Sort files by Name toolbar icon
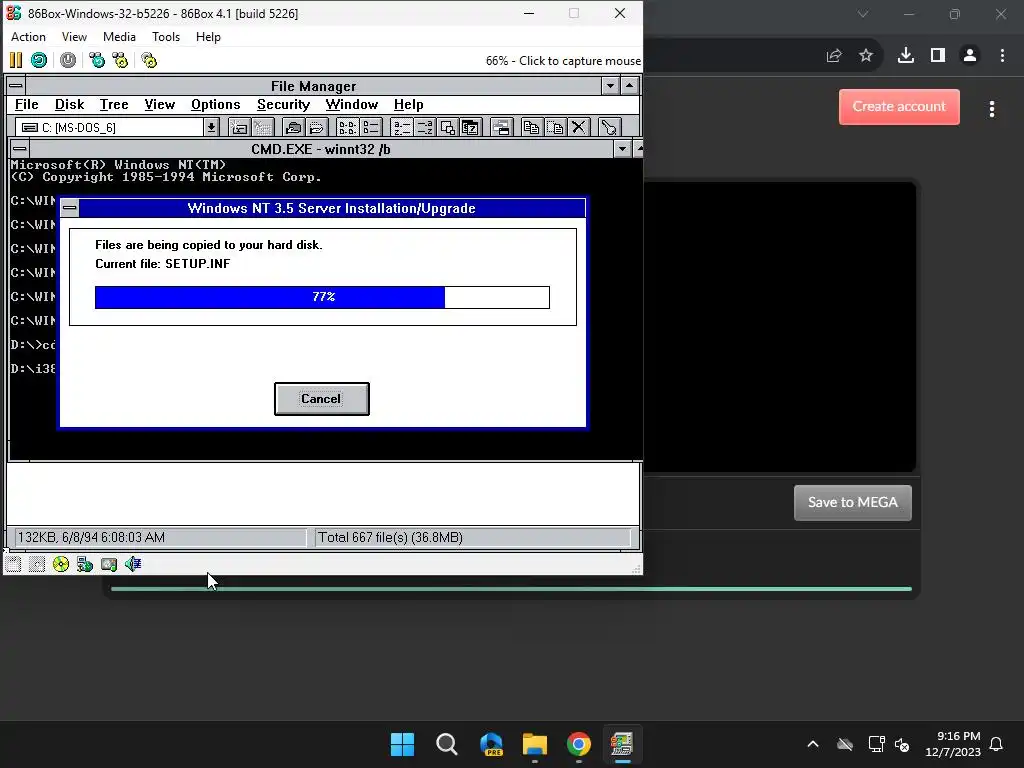Viewport: 1024px width, 768px height. click(x=402, y=127)
